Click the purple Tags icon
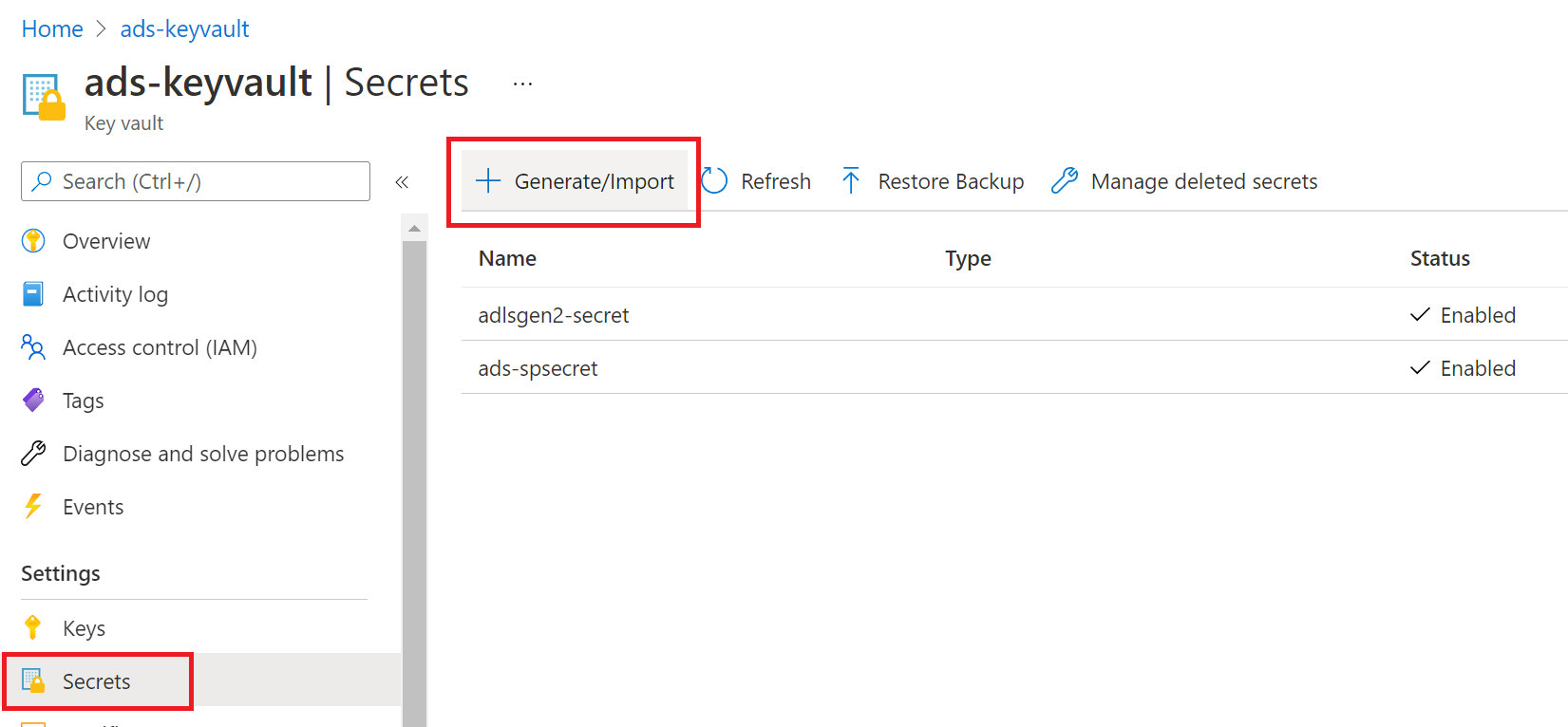The width and height of the screenshot is (1568, 727). [33, 401]
